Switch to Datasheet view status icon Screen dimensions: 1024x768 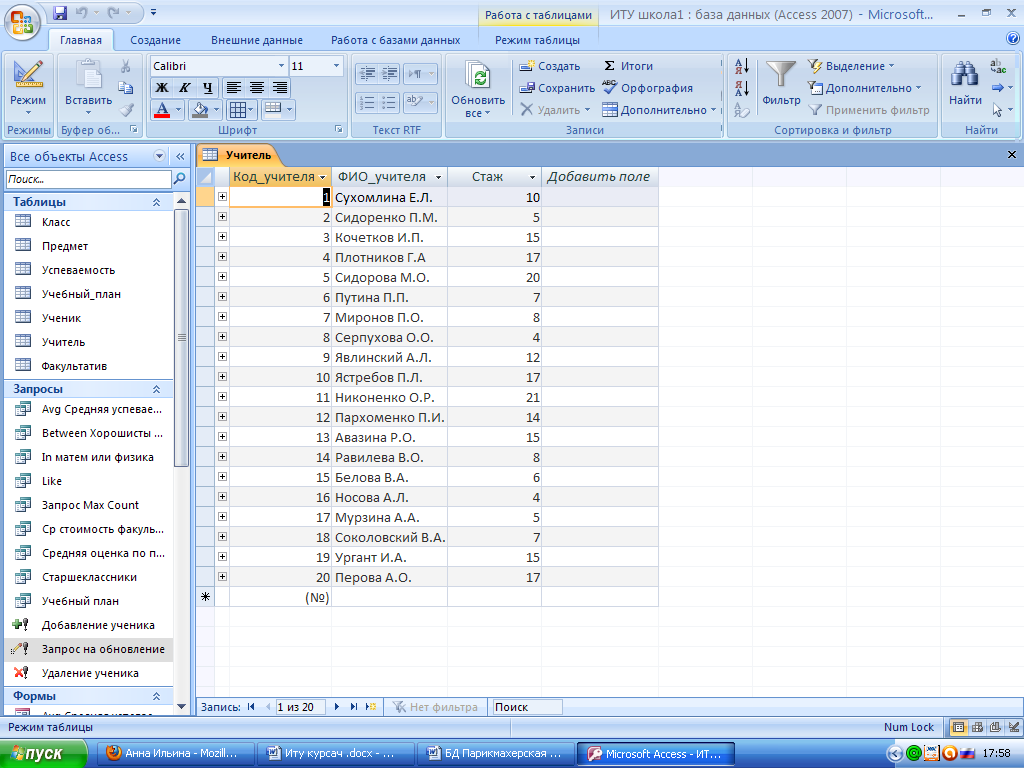(958, 727)
